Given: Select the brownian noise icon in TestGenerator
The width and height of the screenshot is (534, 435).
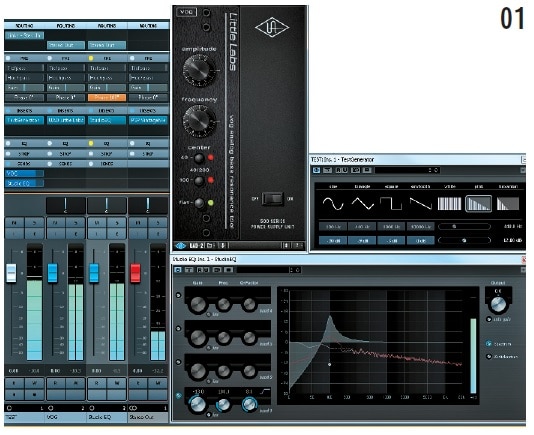Looking at the screenshot, I should 508,203.
